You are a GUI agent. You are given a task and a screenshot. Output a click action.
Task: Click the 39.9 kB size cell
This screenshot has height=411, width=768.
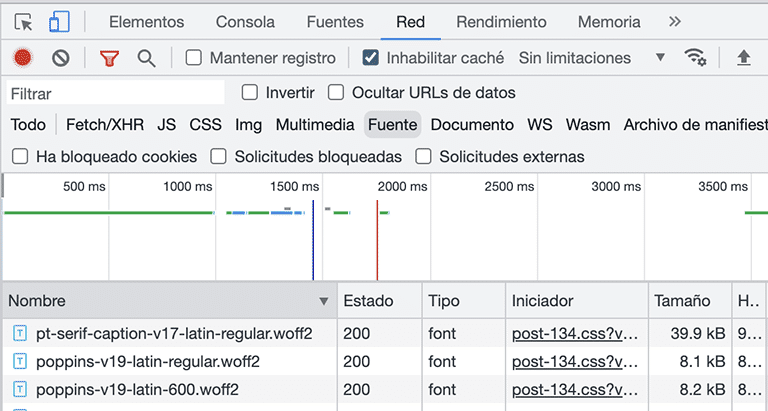tap(697, 334)
